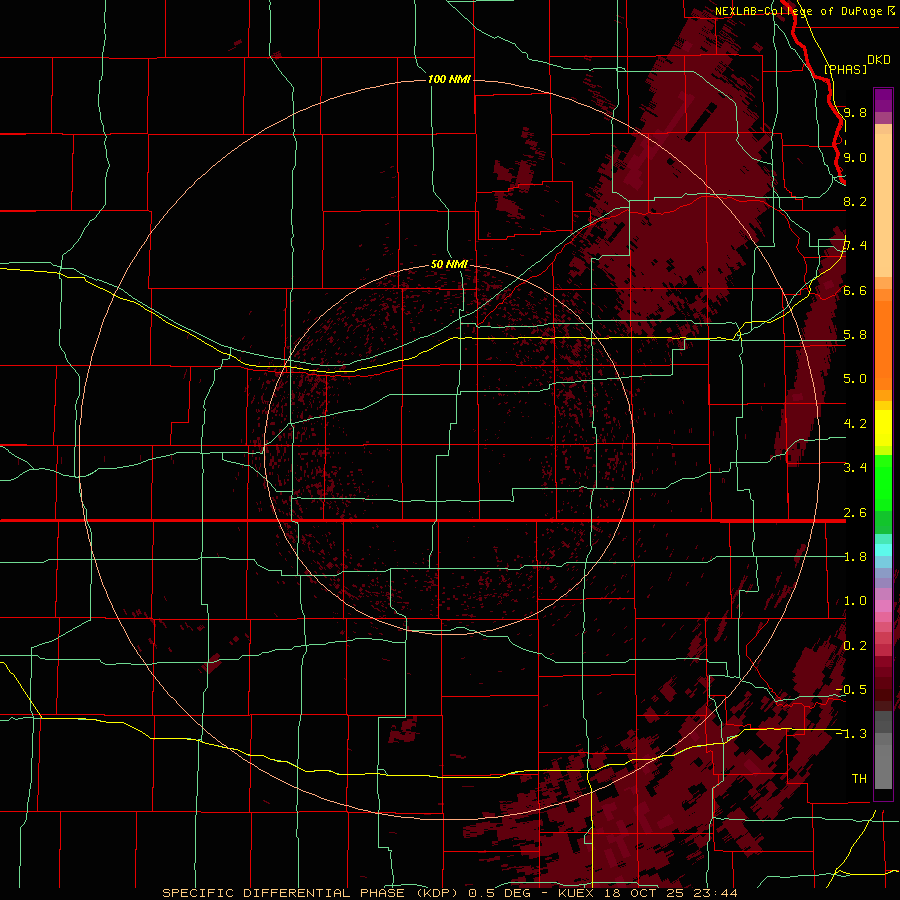
Task: Click the KDP product caption at bottom
Action: pyautogui.click(x=449, y=893)
